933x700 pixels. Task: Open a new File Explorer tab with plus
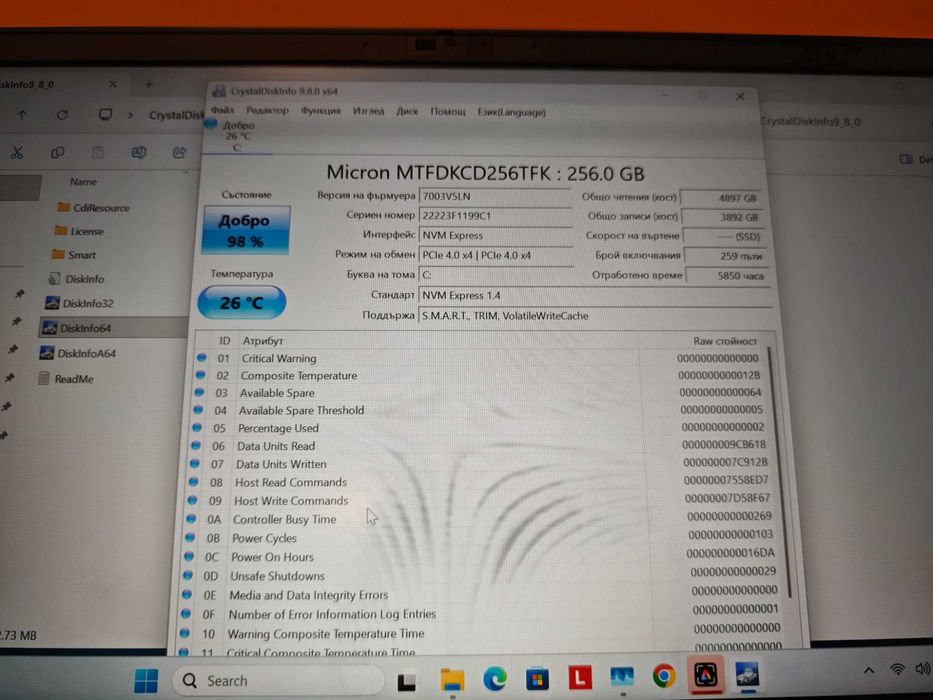pos(149,85)
